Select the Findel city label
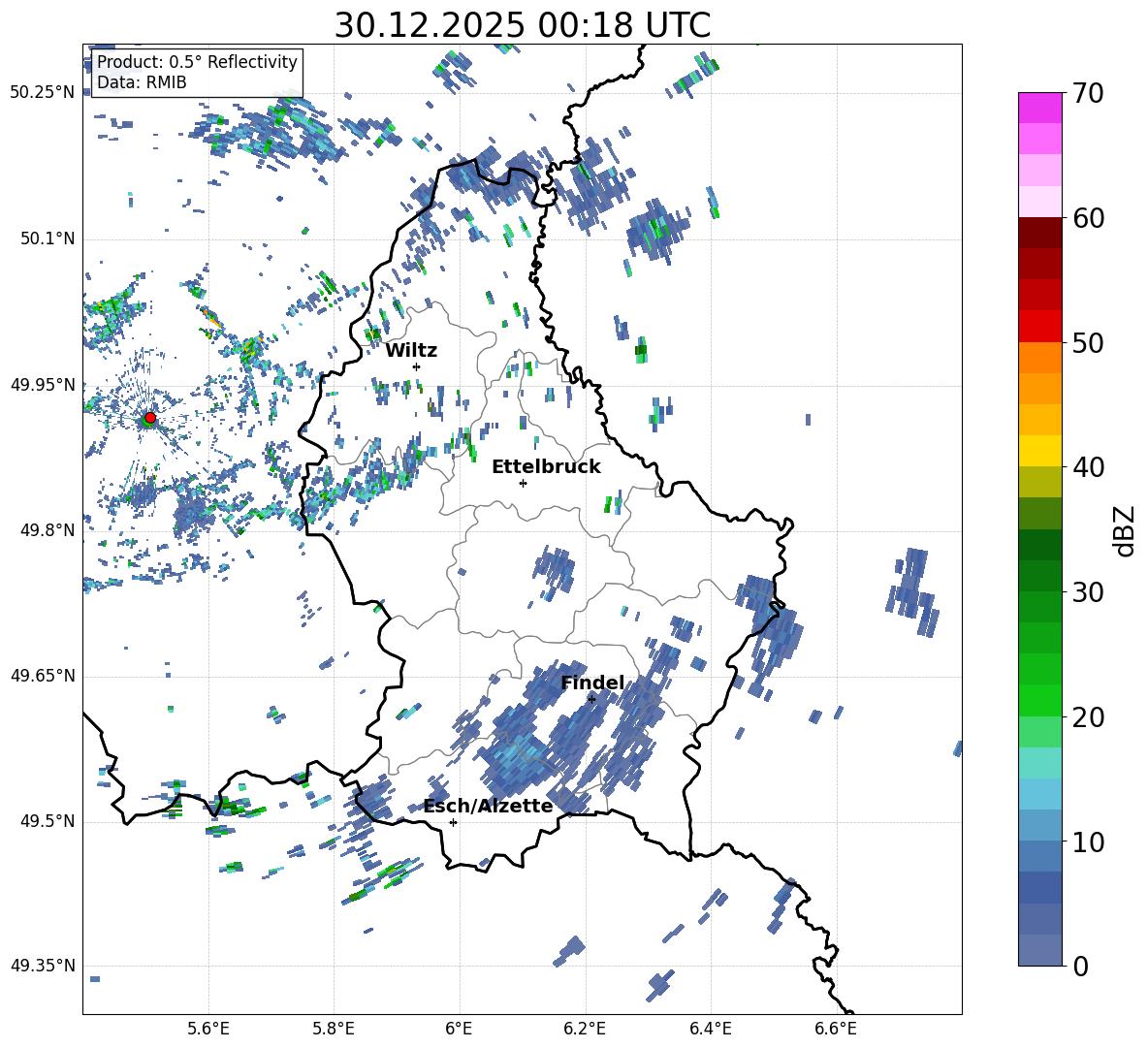This screenshot has width=1148, height=1048. coord(591,683)
